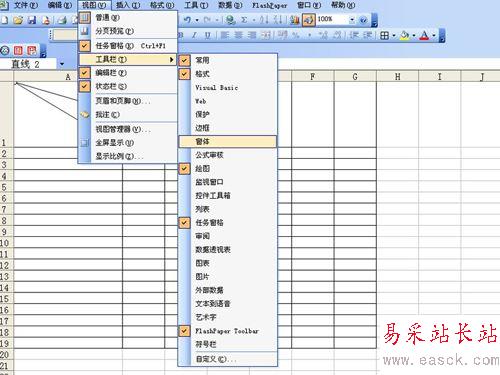Click the Decrease Indent icon
The image size is (500, 375).
[354, 35]
